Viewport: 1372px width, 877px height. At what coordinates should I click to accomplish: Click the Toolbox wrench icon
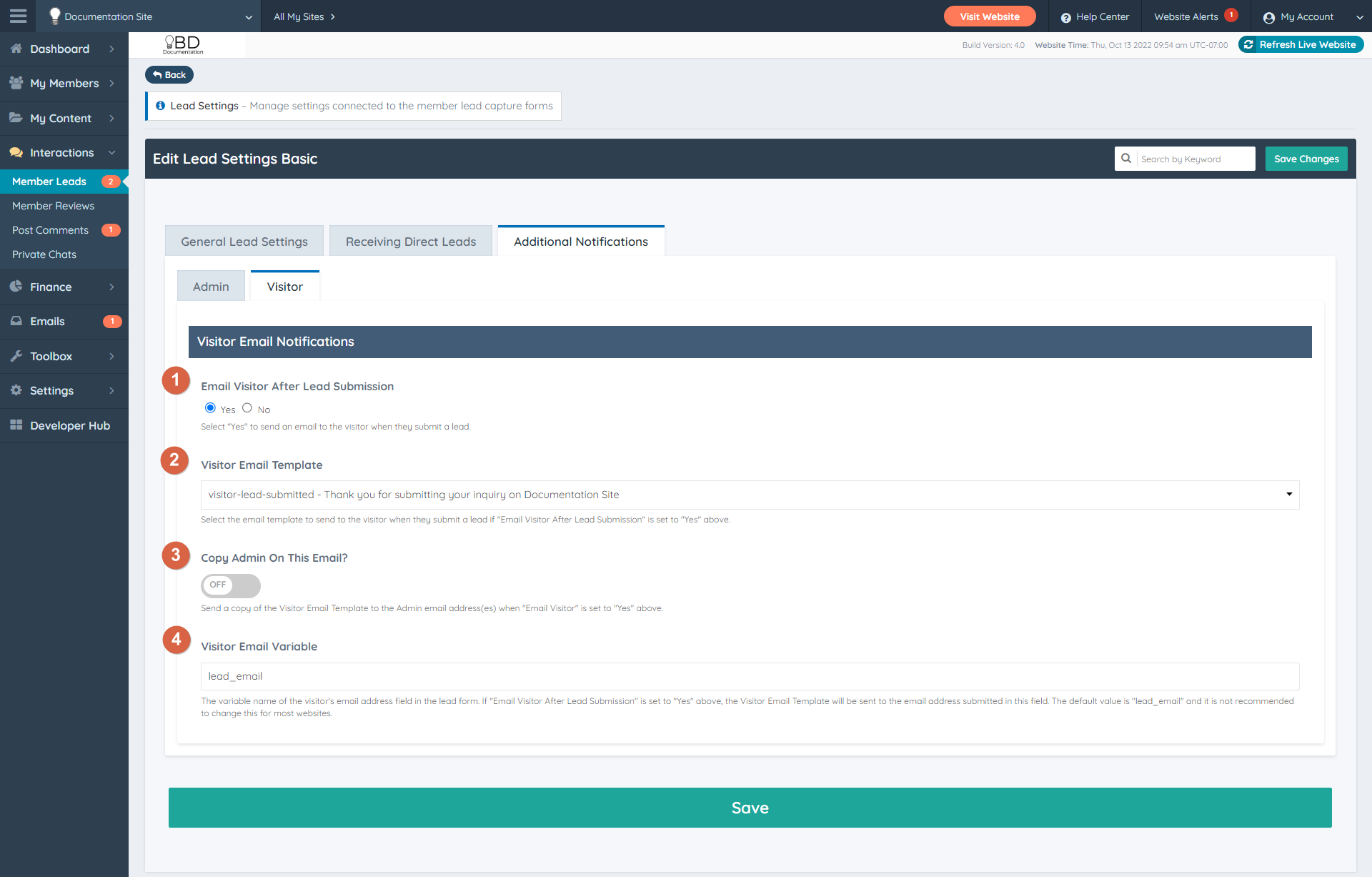[16, 356]
